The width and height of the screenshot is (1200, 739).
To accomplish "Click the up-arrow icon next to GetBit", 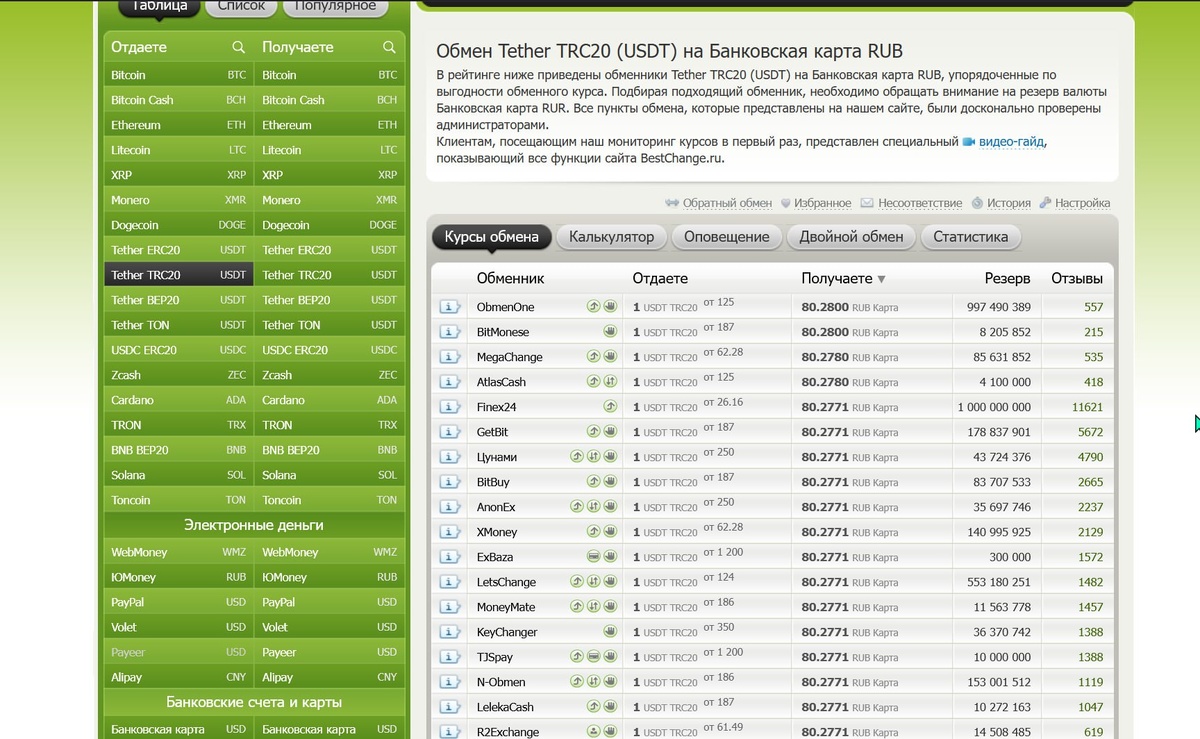I will click(593, 432).
